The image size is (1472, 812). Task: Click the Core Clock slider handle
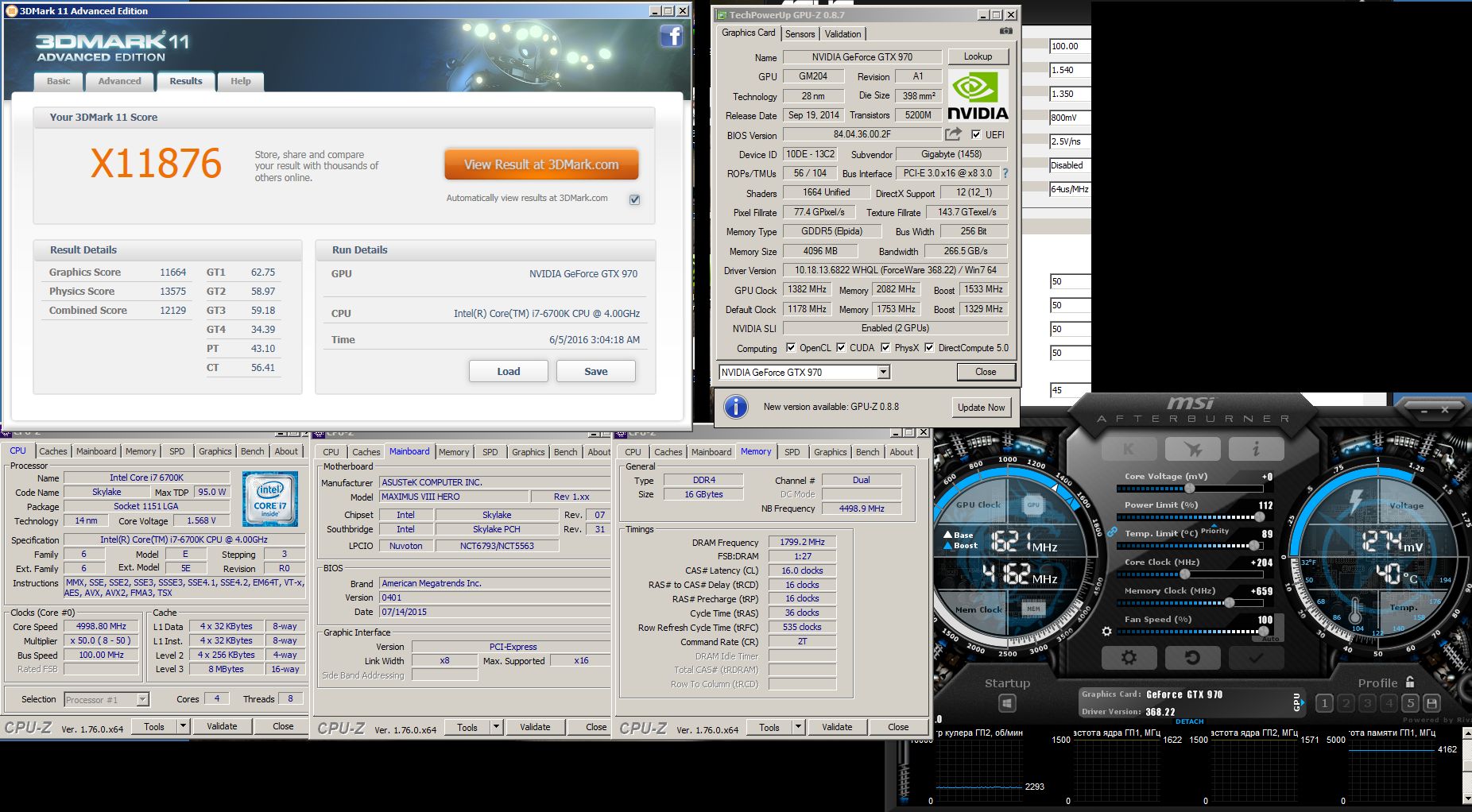(x=1184, y=574)
